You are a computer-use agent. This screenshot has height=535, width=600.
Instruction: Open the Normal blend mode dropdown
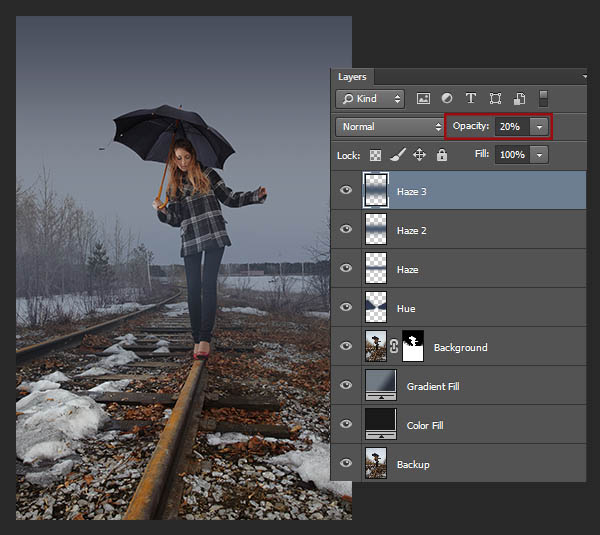(x=390, y=127)
